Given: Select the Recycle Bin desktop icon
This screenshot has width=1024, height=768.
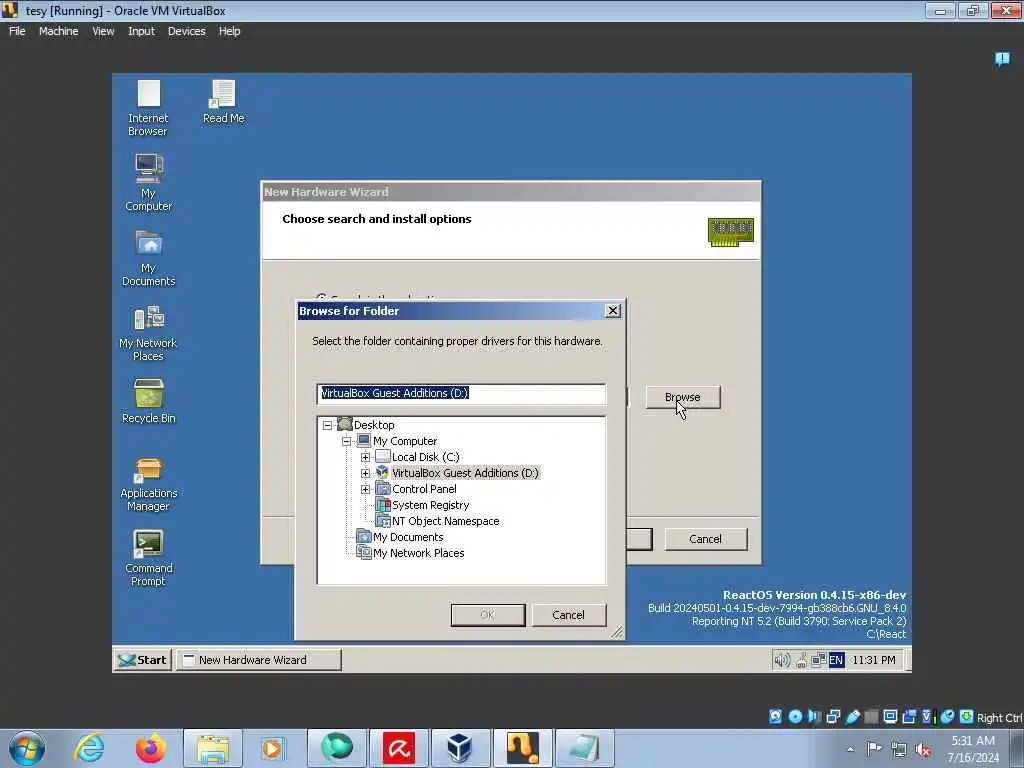Looking at the screenshot, I should (148, 401).
